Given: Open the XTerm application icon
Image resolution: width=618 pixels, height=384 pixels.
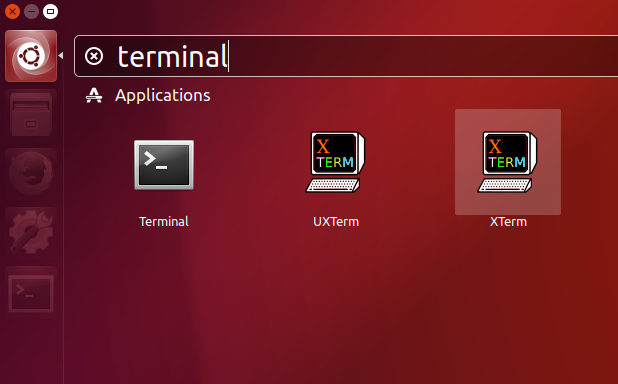Looking at the screenshot, I should click(508, 162).
